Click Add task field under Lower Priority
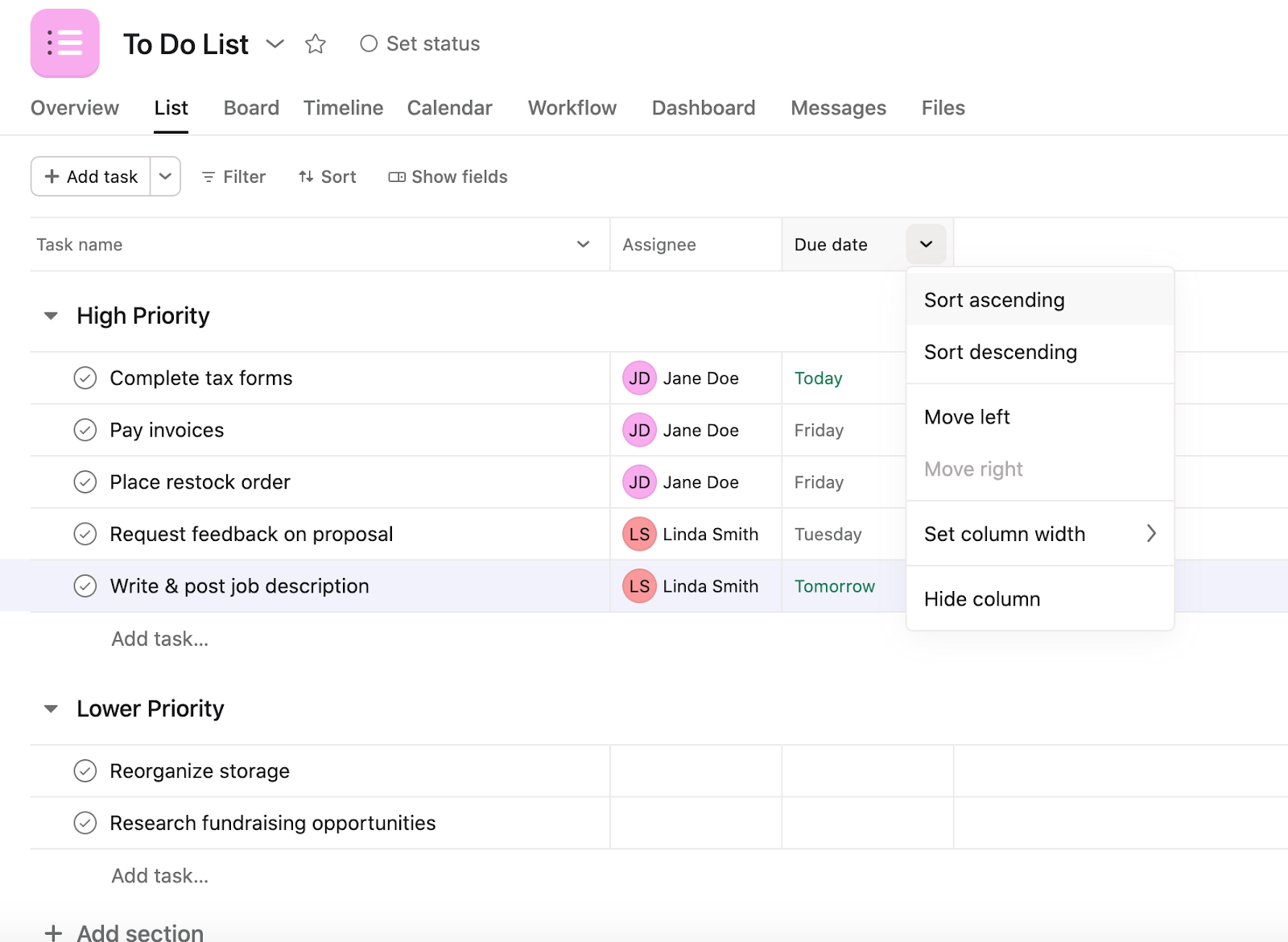Screen dimensions: 1288x942 click(160, 875)
